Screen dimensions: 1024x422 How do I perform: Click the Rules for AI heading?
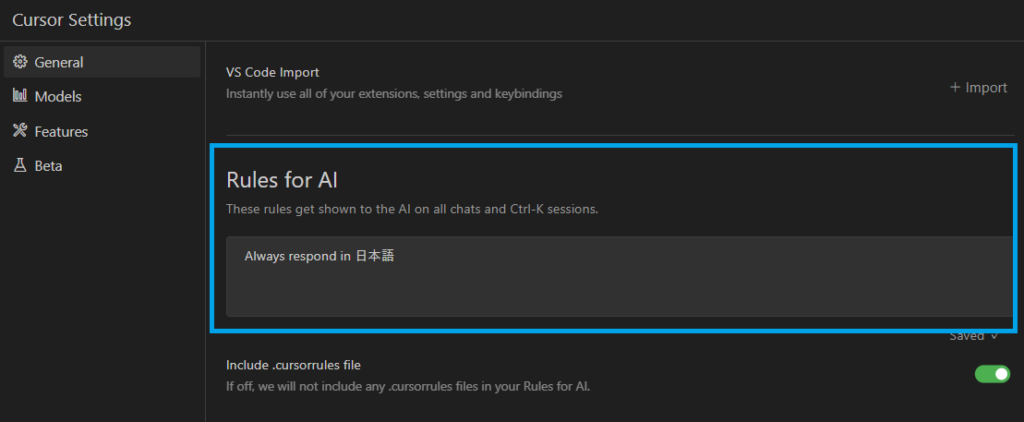click(281, 180)
